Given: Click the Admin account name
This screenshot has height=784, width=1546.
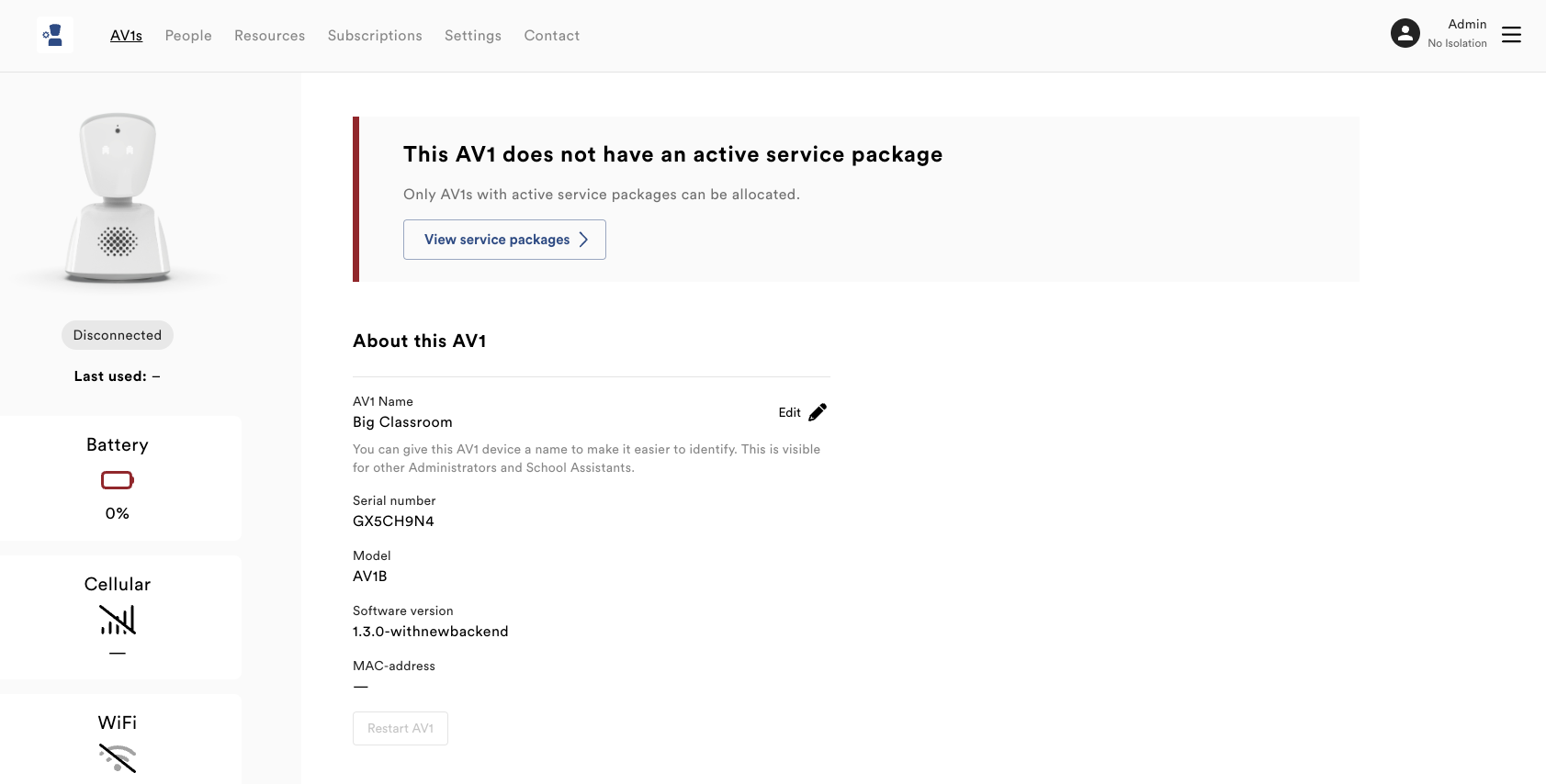Looking at the screenshot, I should (1467, 25).
